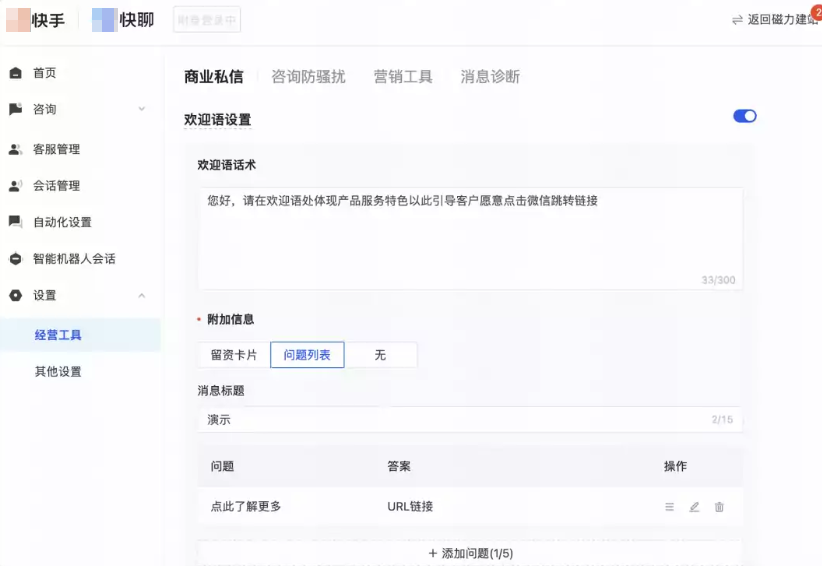This screenshot has width=822, height=566.
Task: Click the 操作 column header
Action: click(675, 466)
